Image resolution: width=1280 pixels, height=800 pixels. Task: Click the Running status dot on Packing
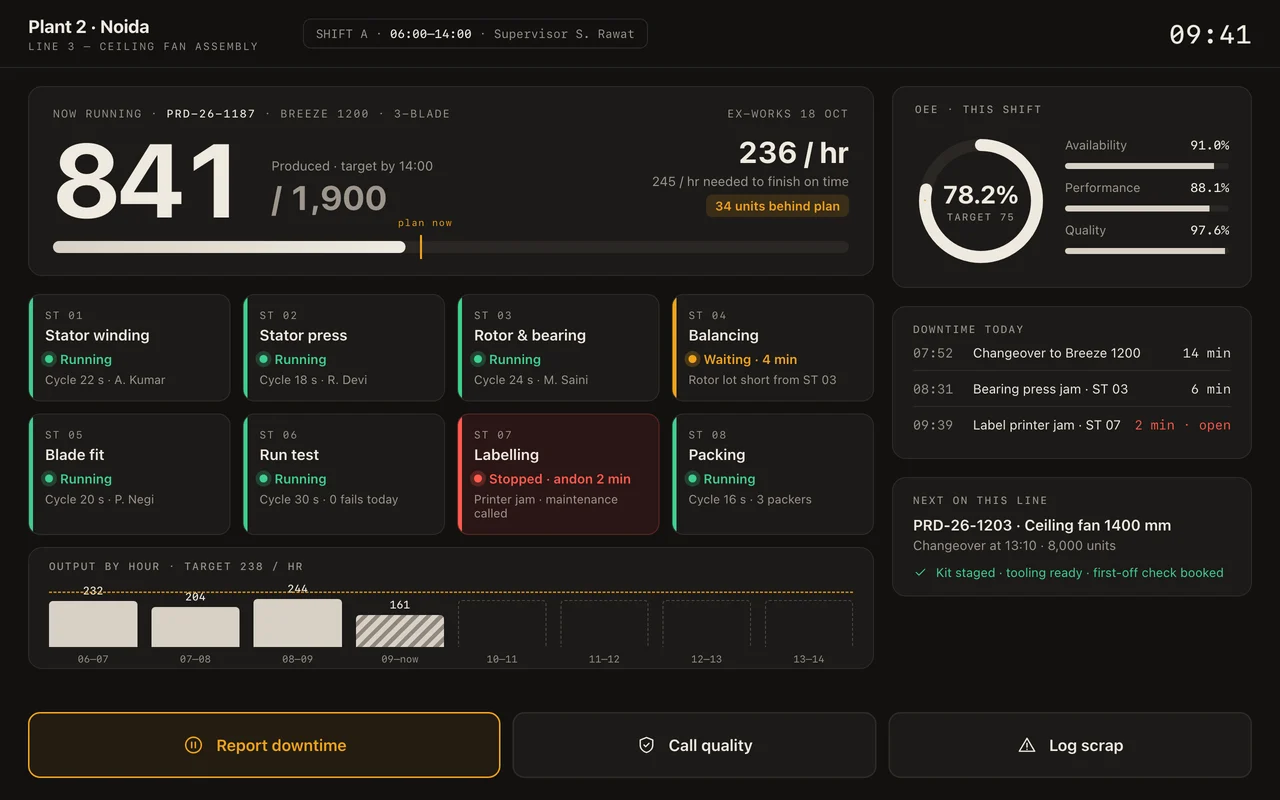692,479
